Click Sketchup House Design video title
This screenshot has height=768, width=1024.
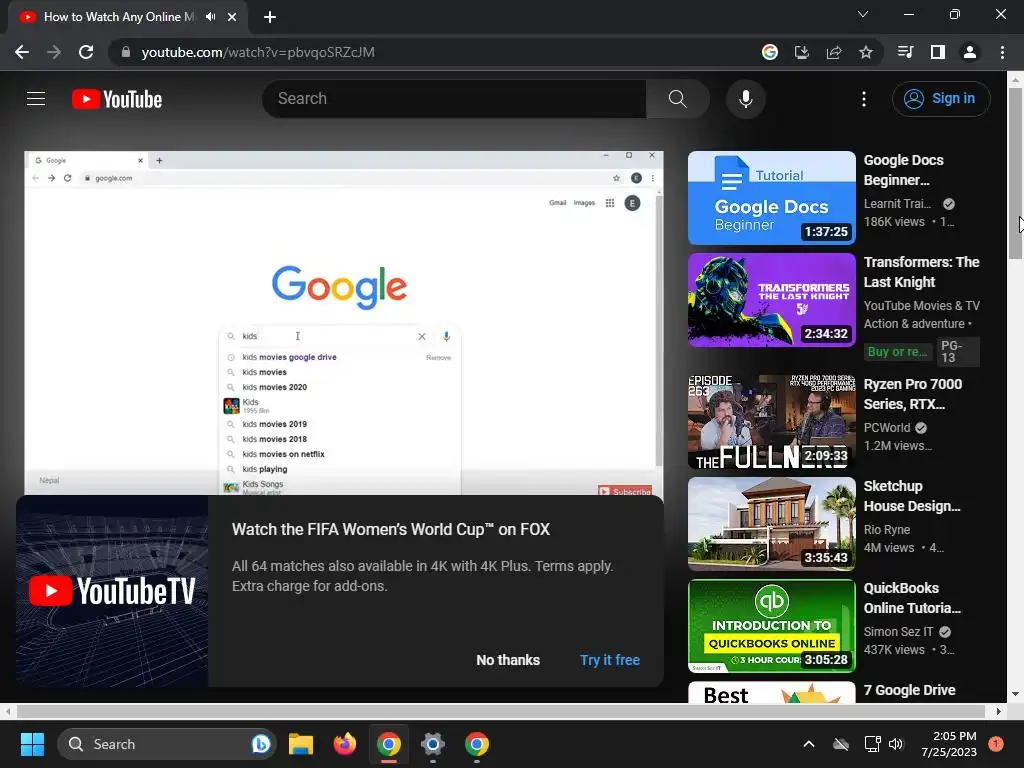point(912,496)
